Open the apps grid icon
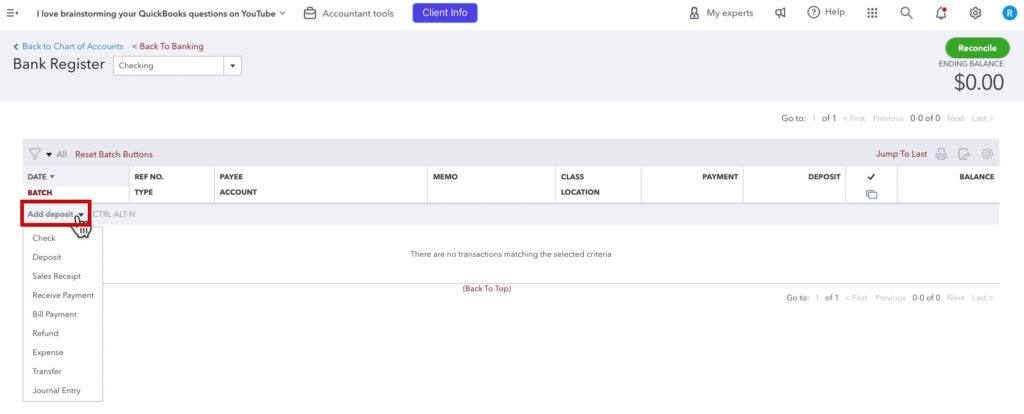This screenshot has width=1024, height=414. [872, 13]
